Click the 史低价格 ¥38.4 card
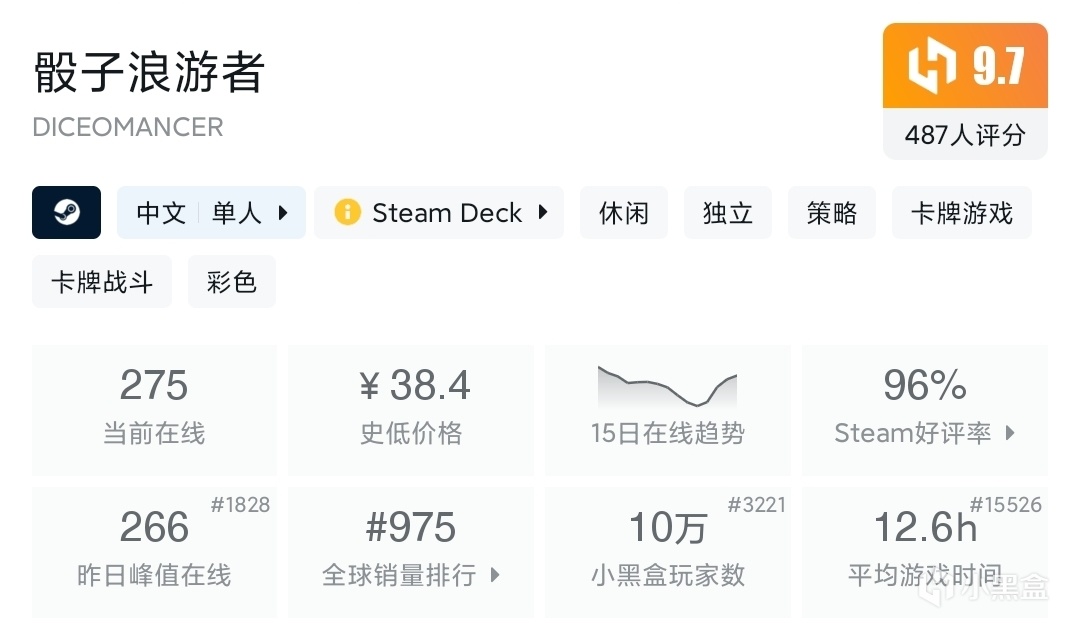1080x623 pixels. click(x=411, y=410)
